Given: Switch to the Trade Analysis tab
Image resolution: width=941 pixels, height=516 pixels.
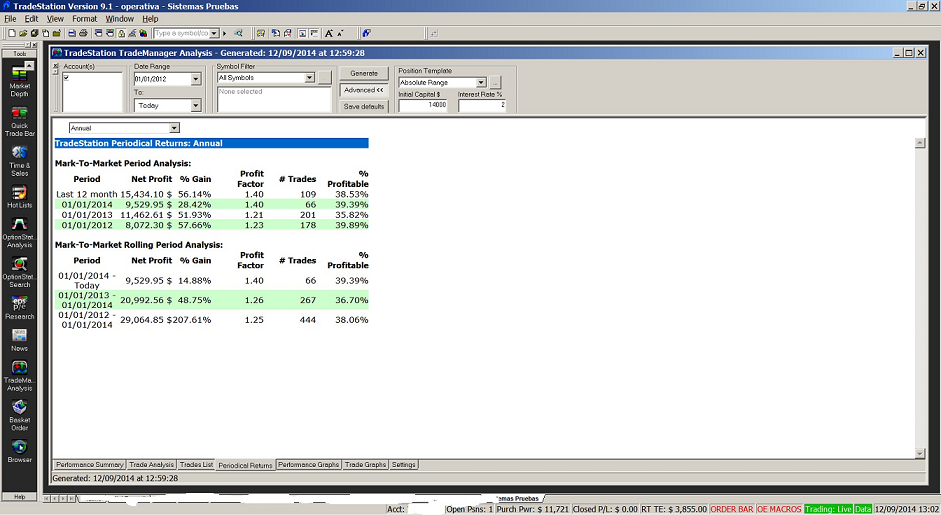Looking at the screenshot, I should coord(151,464).
